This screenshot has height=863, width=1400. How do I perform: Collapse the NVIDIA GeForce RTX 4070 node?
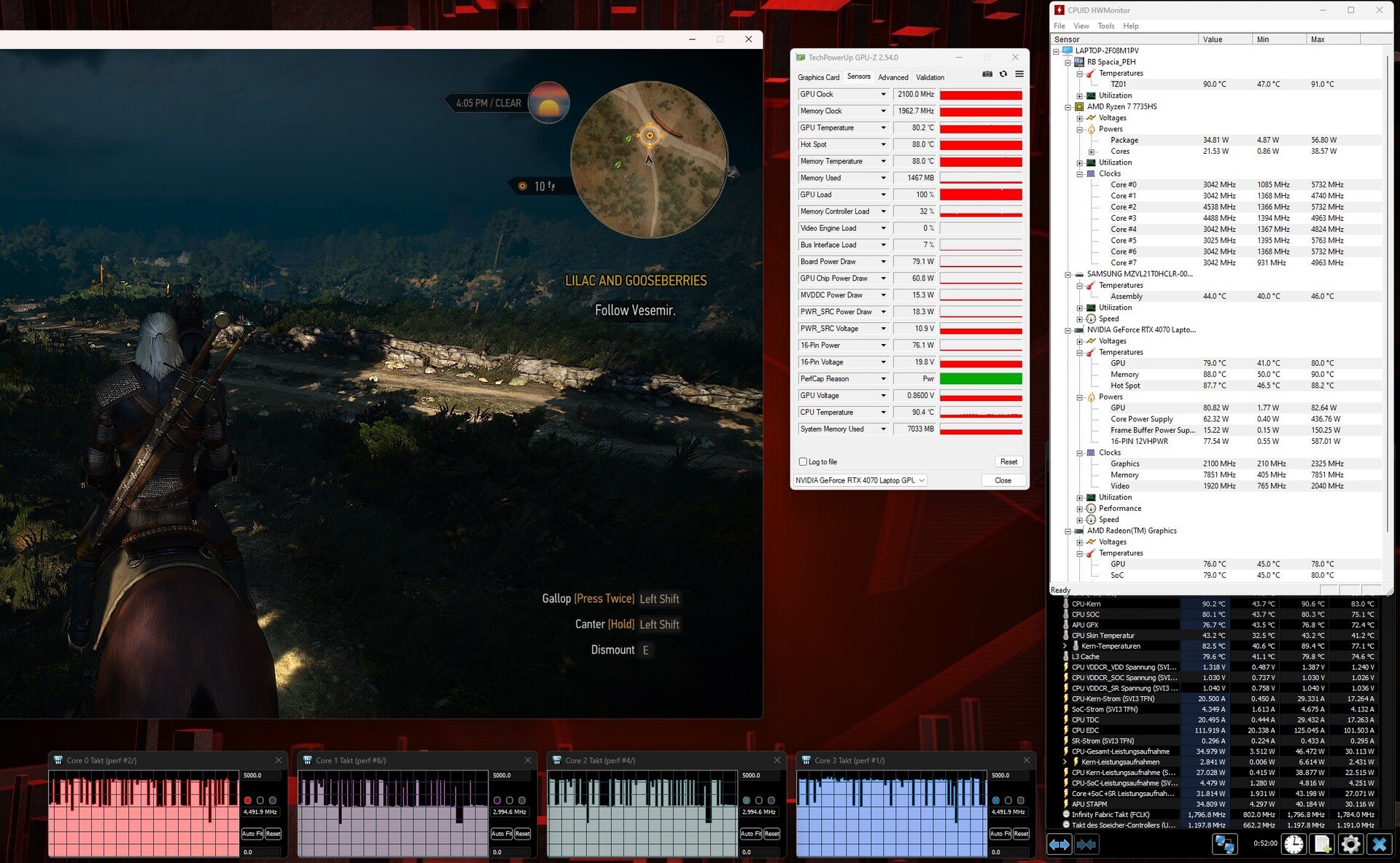[x=1068, y=330]
